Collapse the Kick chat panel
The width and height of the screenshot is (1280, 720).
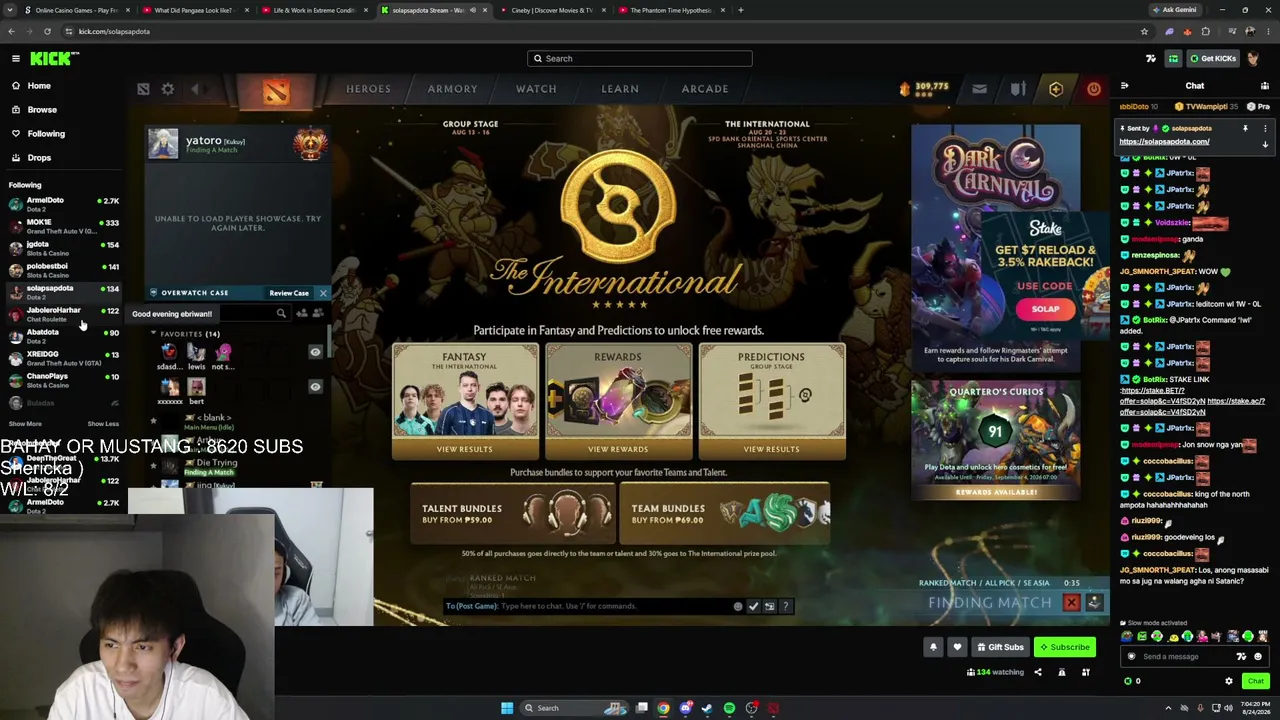point(1125,86)
